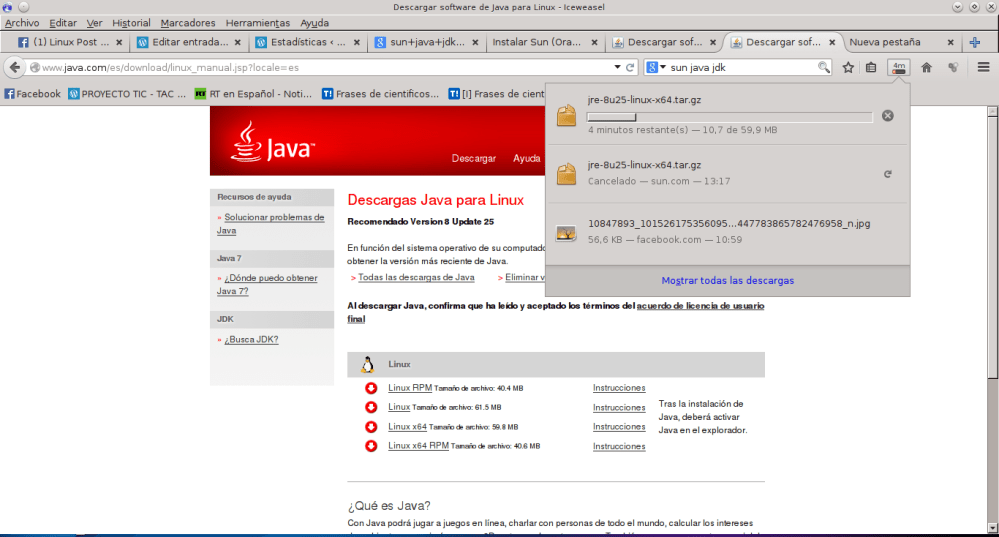Click the search magnifier in search box
Image resolution: width=999 pixels, height=537 pixels.
[x=824, y=67]
